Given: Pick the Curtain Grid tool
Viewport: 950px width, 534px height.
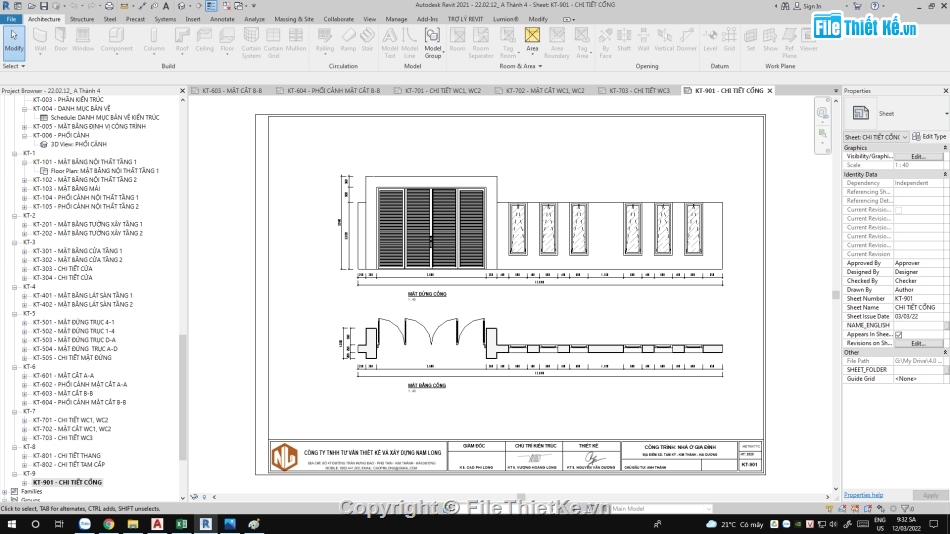Looking at the screenshot, I should (x=273, y=42).
